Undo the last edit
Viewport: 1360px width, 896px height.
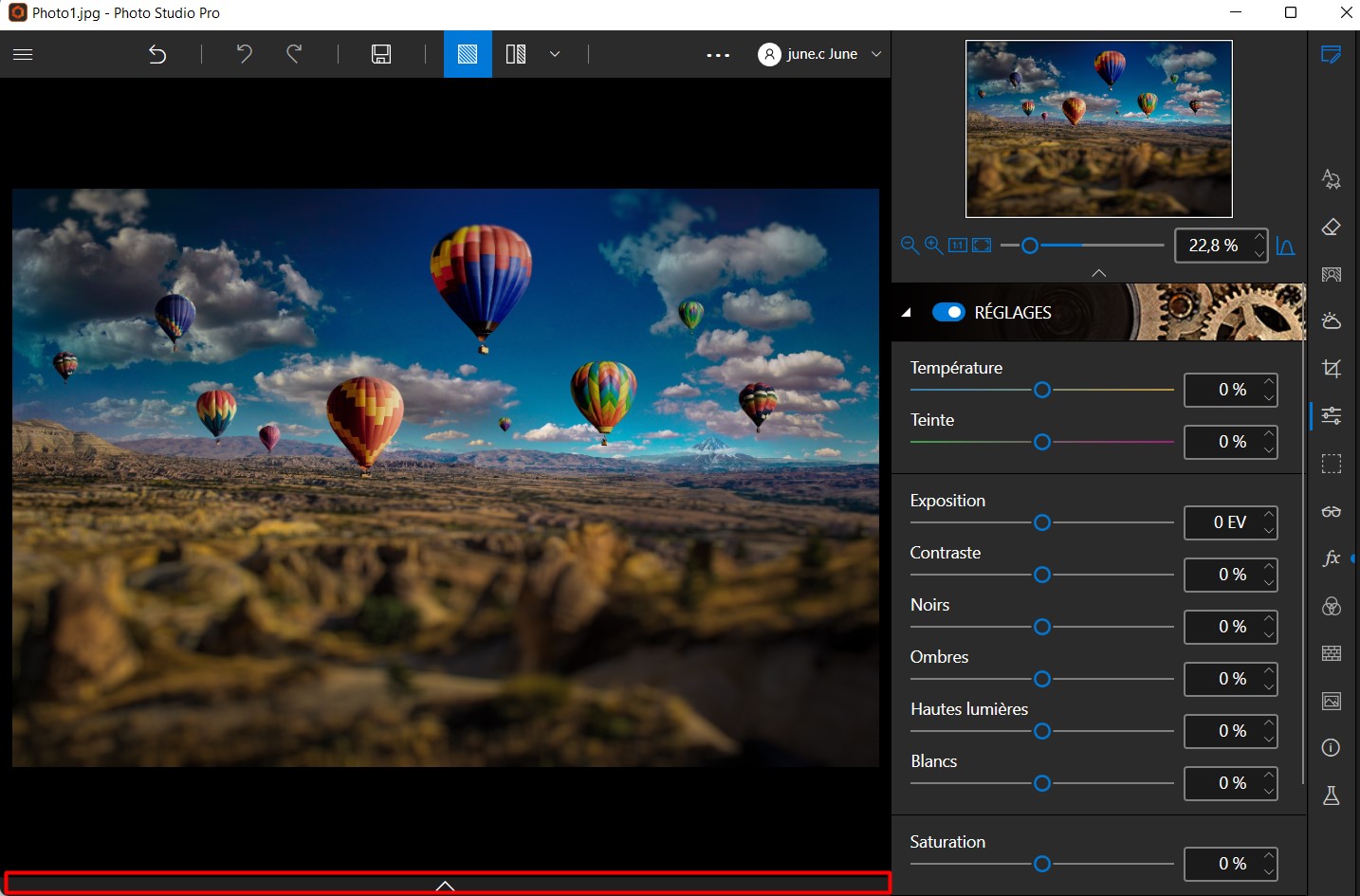245,54
